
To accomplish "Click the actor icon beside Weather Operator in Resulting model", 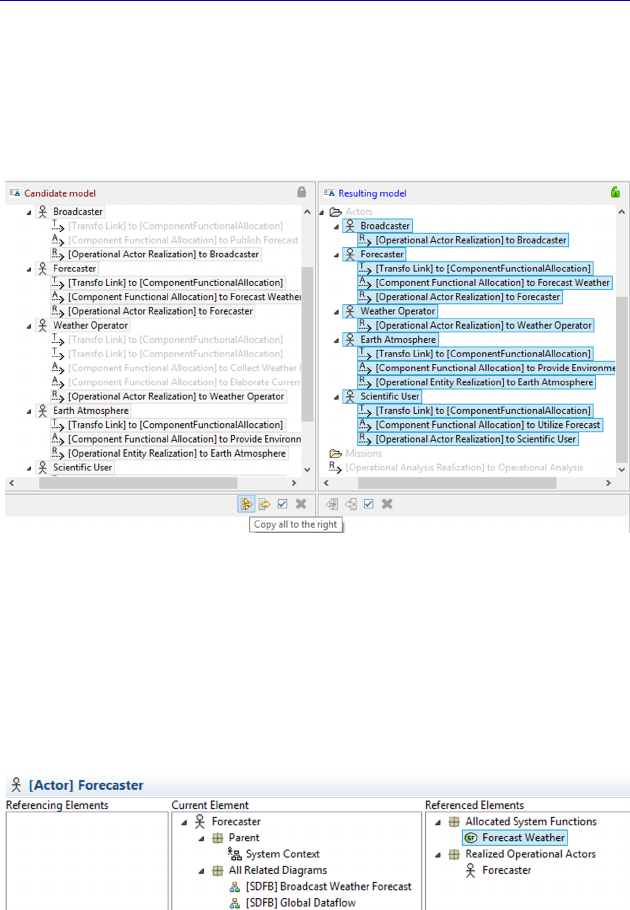I will coord(350,311).
